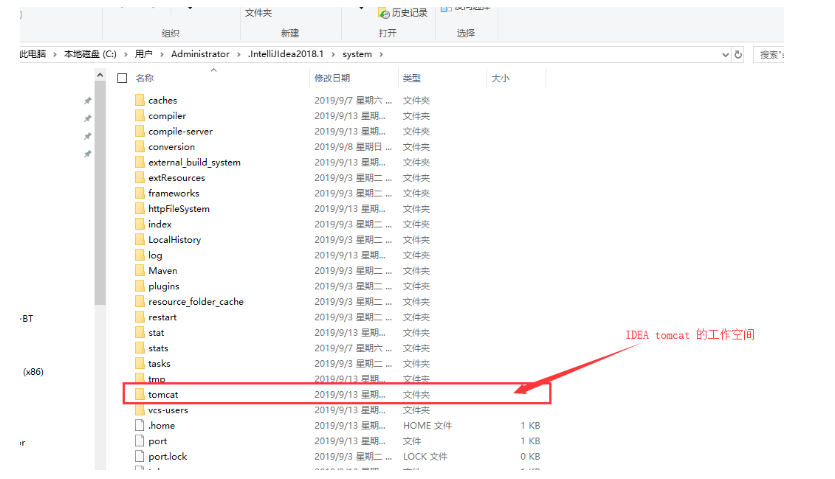The width and height of the screenshot is (835, 479).
Task: Select the conversion folder icon
Action: (140, 147)
